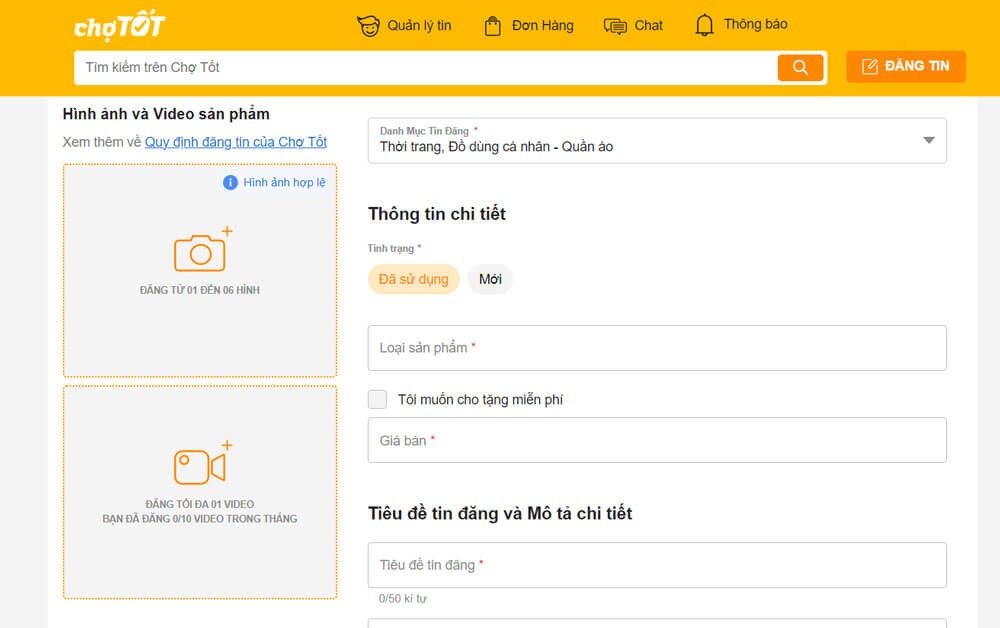Click the video camera icon to upload video
Image resolution: width=1000 pixels, height=628 pixels.
coord(199,462)
